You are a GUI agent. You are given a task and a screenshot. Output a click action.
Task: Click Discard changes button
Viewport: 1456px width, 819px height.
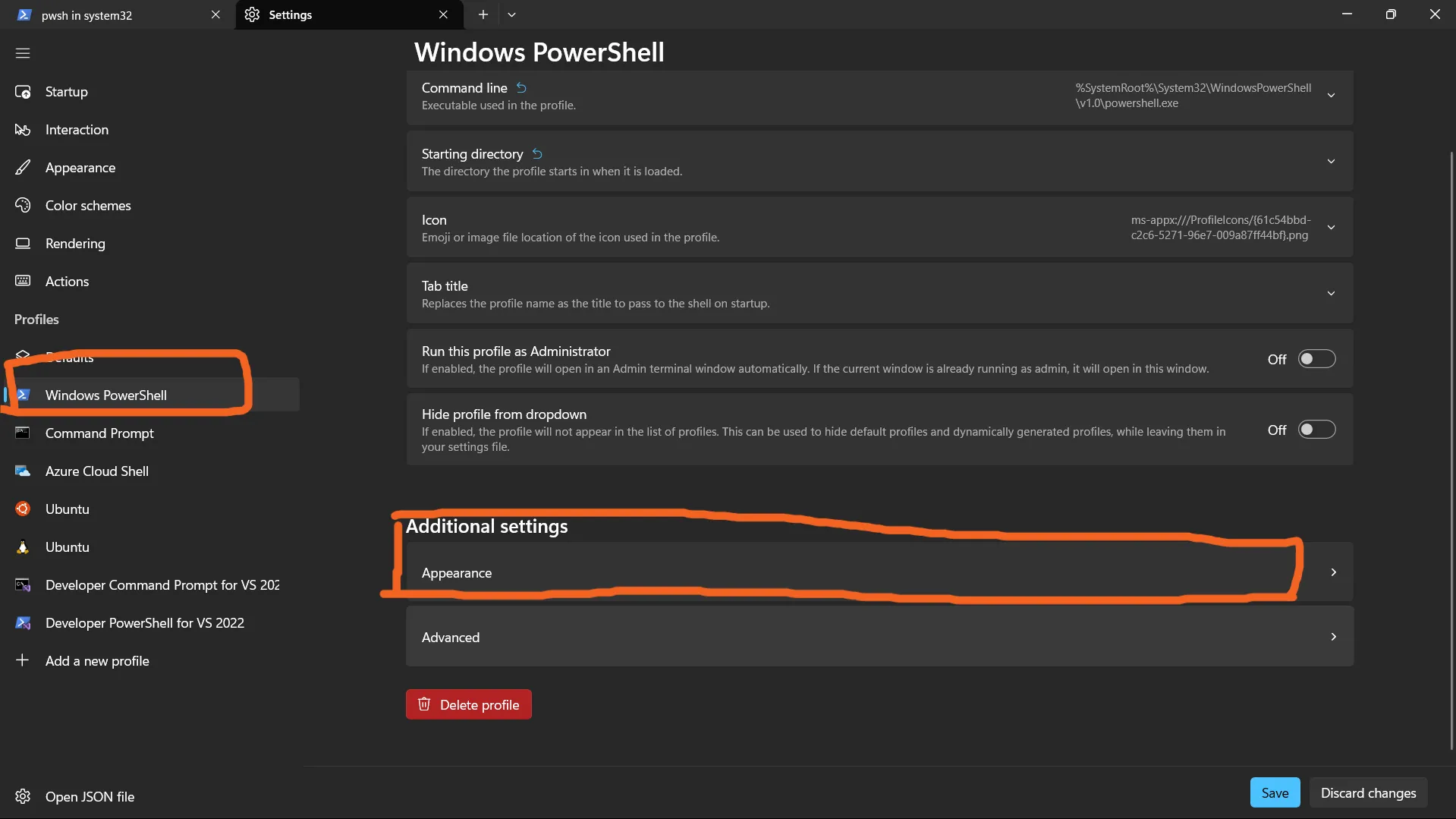coord(1368,792)
